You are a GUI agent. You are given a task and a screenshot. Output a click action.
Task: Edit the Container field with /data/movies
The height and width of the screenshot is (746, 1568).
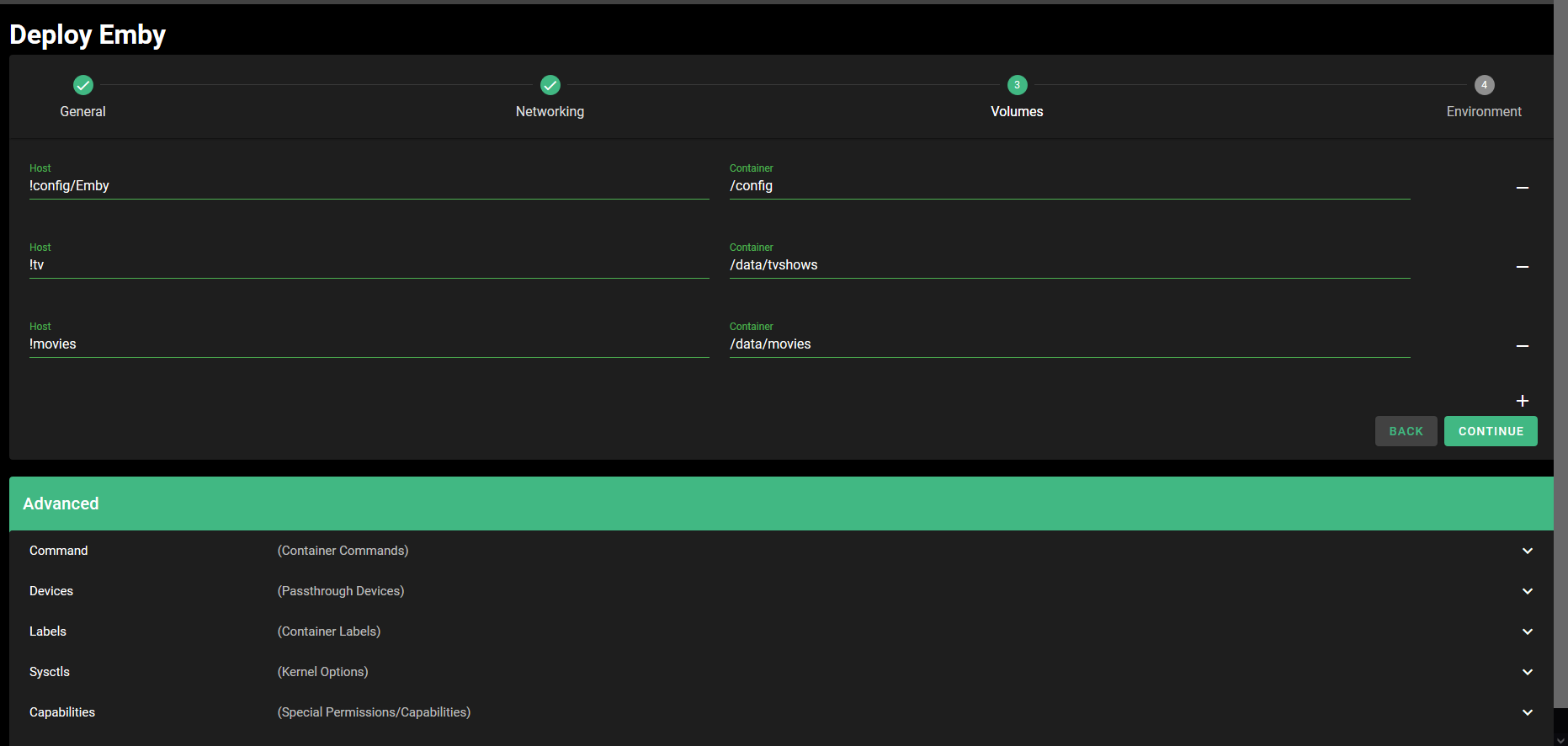coord(1070,344)
